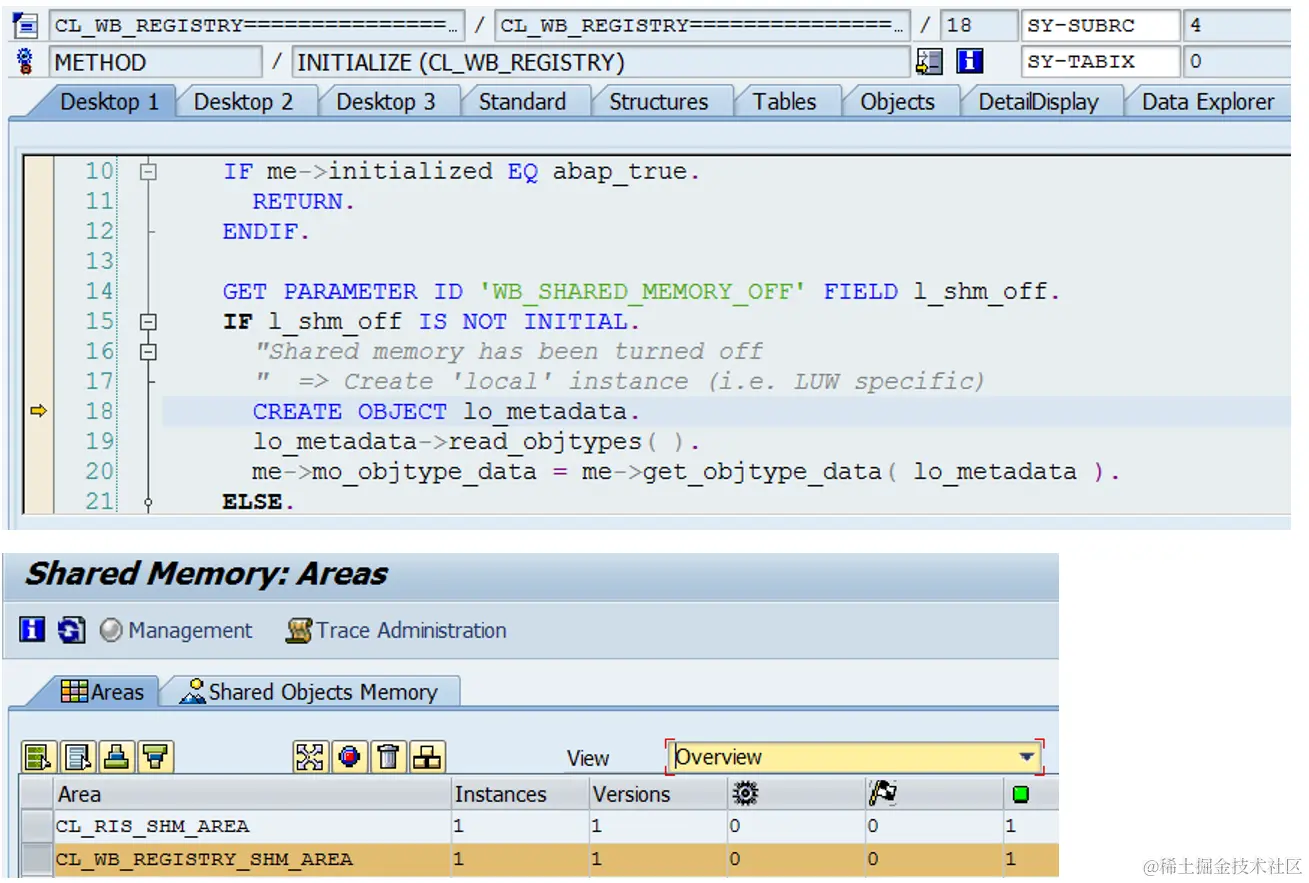Click the Refresh icon in Shared Memory toolbar

pos(71,630)
